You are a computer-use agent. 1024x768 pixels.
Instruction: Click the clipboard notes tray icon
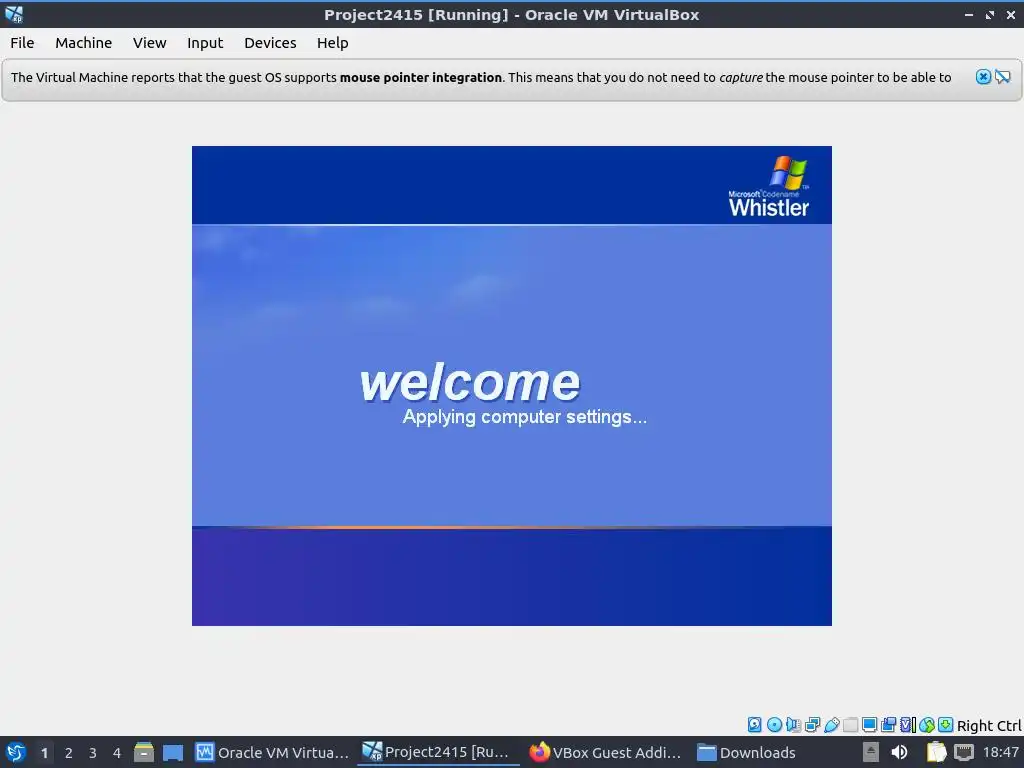tap(936, 752)
